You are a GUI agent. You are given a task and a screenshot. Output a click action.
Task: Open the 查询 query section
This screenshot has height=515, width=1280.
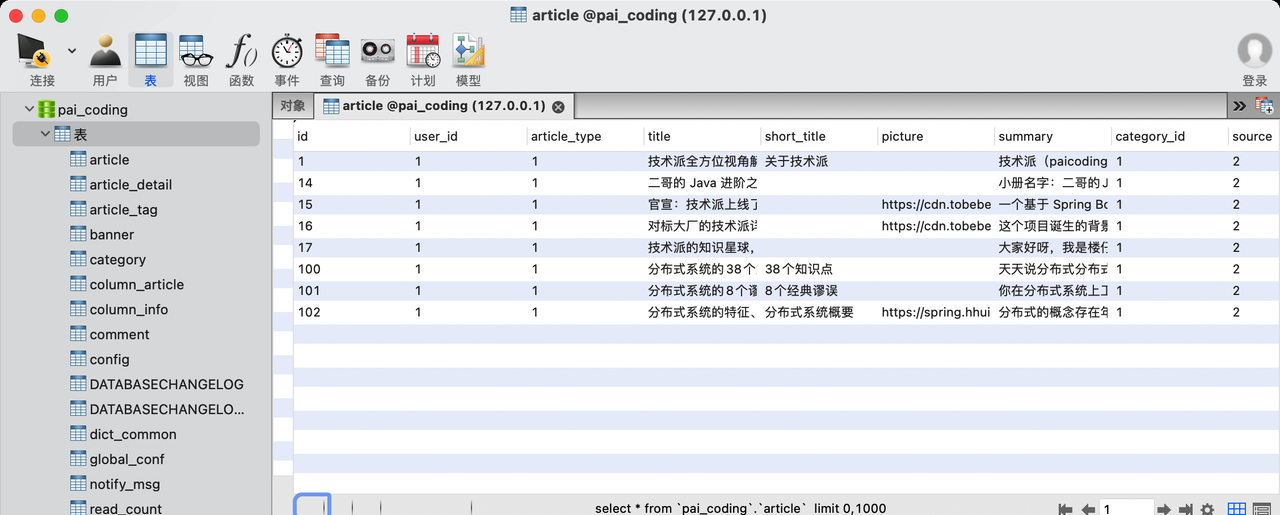[x=332, y=60]
